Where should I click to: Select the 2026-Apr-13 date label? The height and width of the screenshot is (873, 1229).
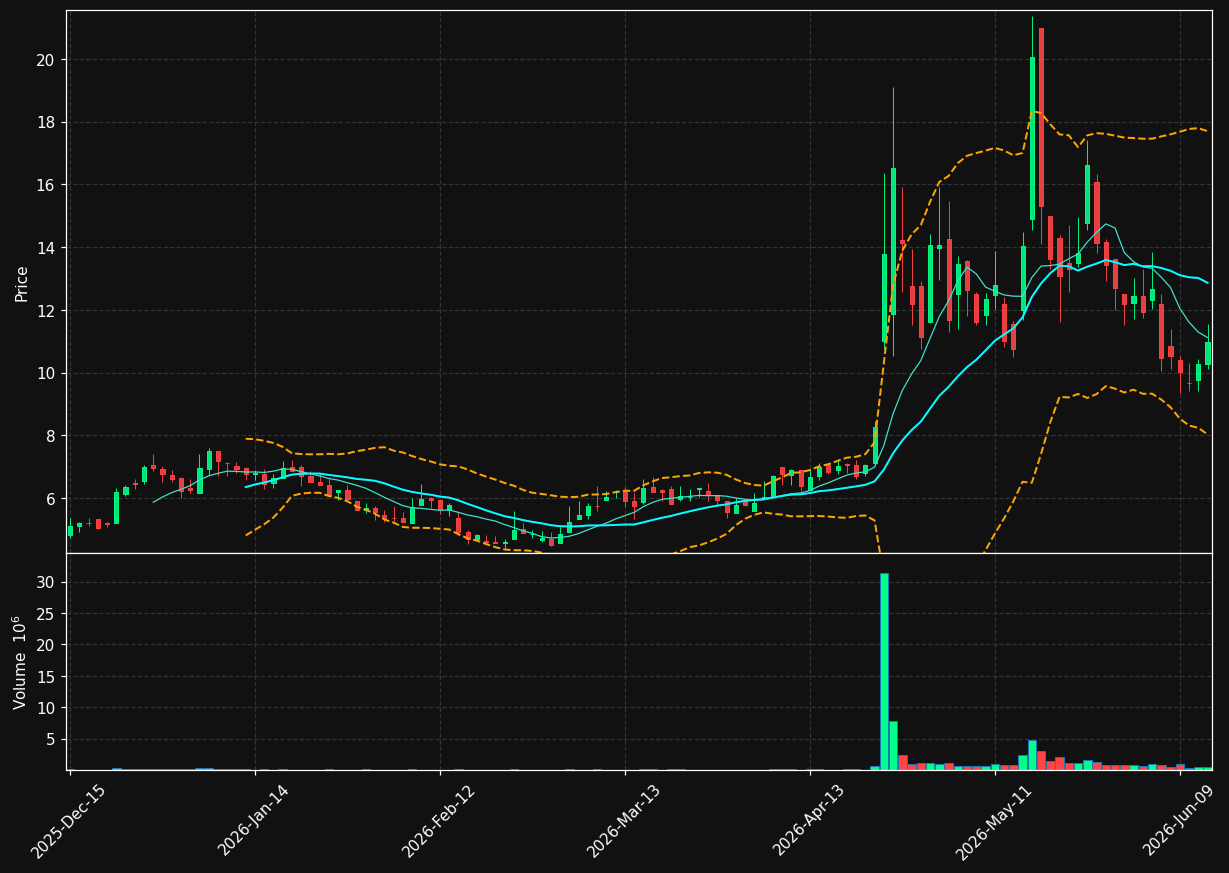click(810, 821)
